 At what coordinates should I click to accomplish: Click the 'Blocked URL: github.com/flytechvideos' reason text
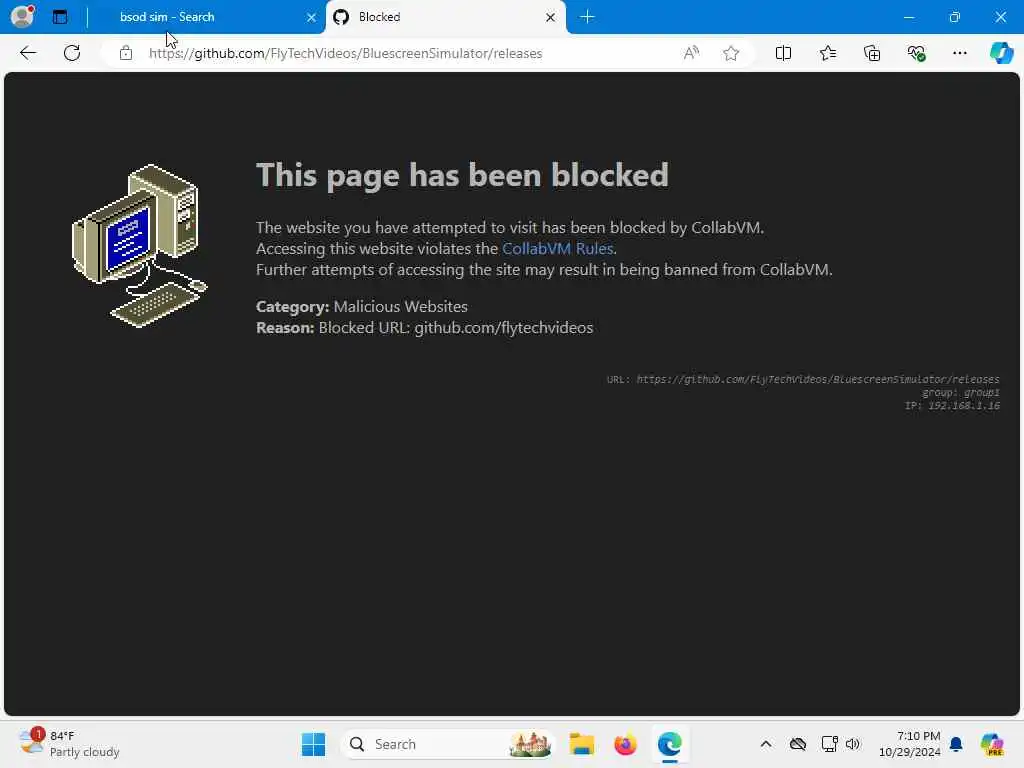click(456, 327)
